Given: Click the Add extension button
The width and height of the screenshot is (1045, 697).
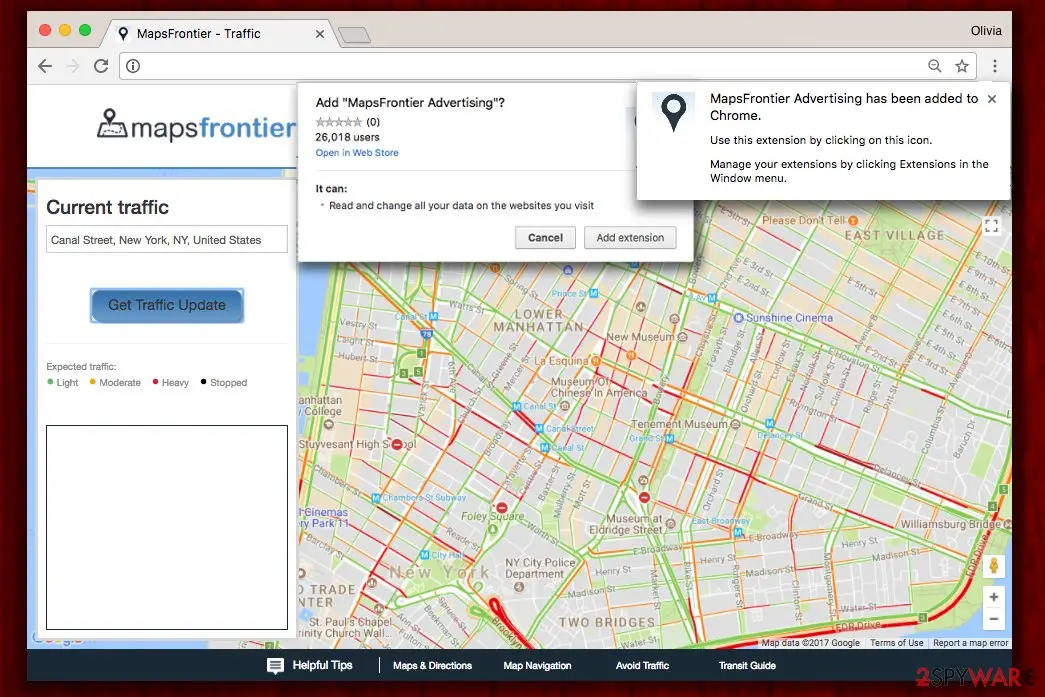Looking at the screenshot, I should pos(630,238).
